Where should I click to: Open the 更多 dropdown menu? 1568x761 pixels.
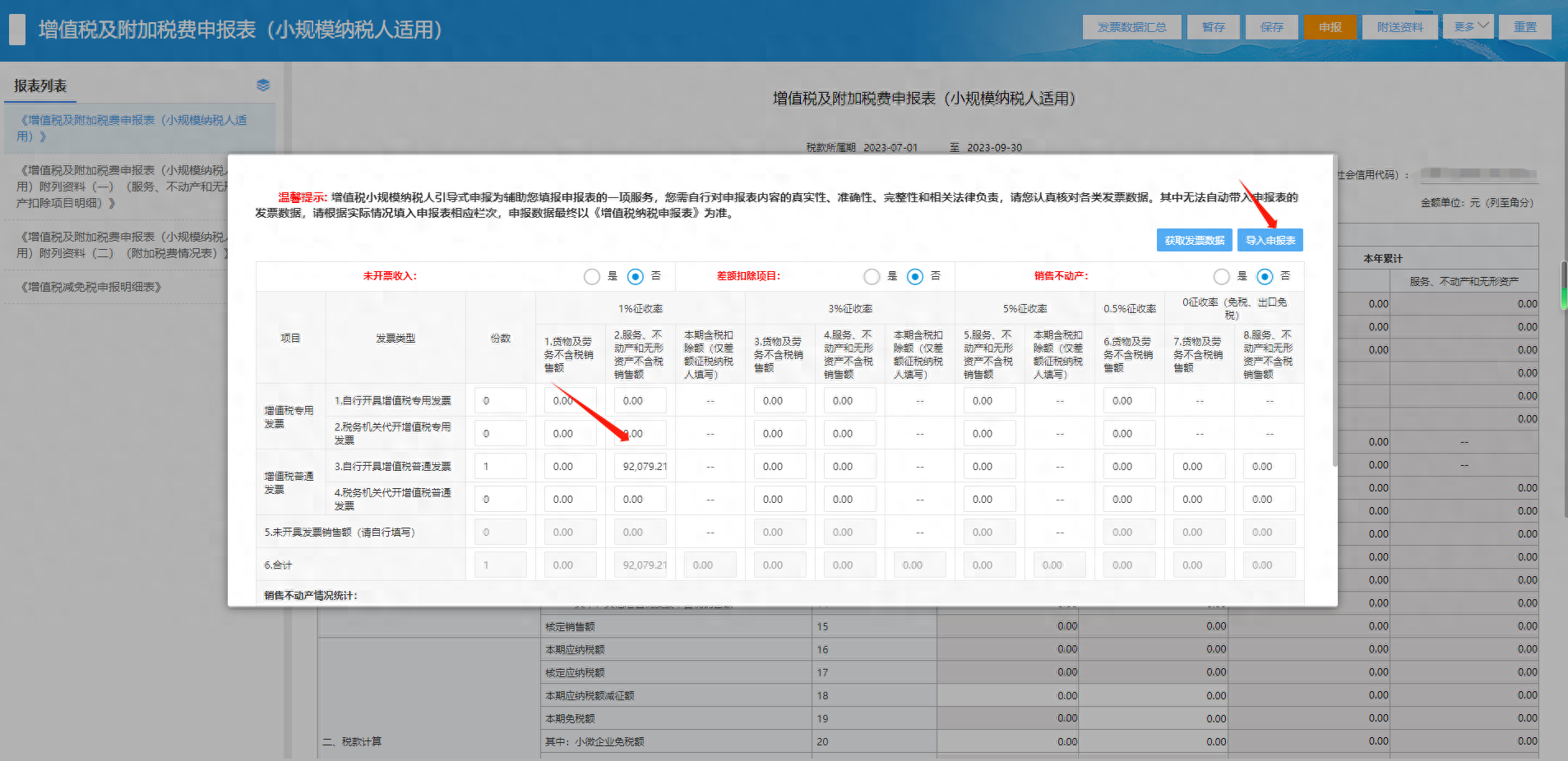point(1468,26)
